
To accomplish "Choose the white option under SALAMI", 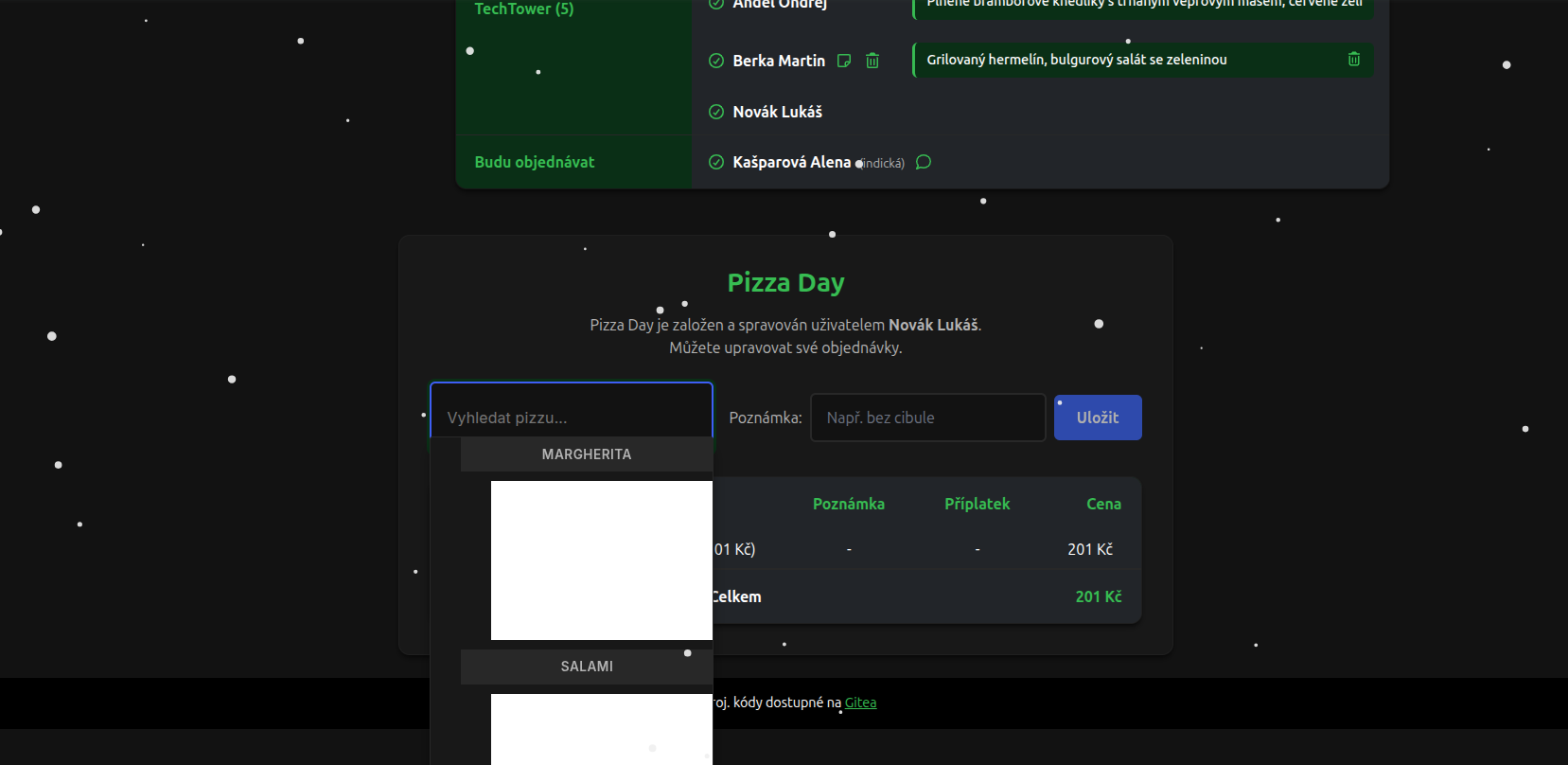I will [x=601, y=729].
